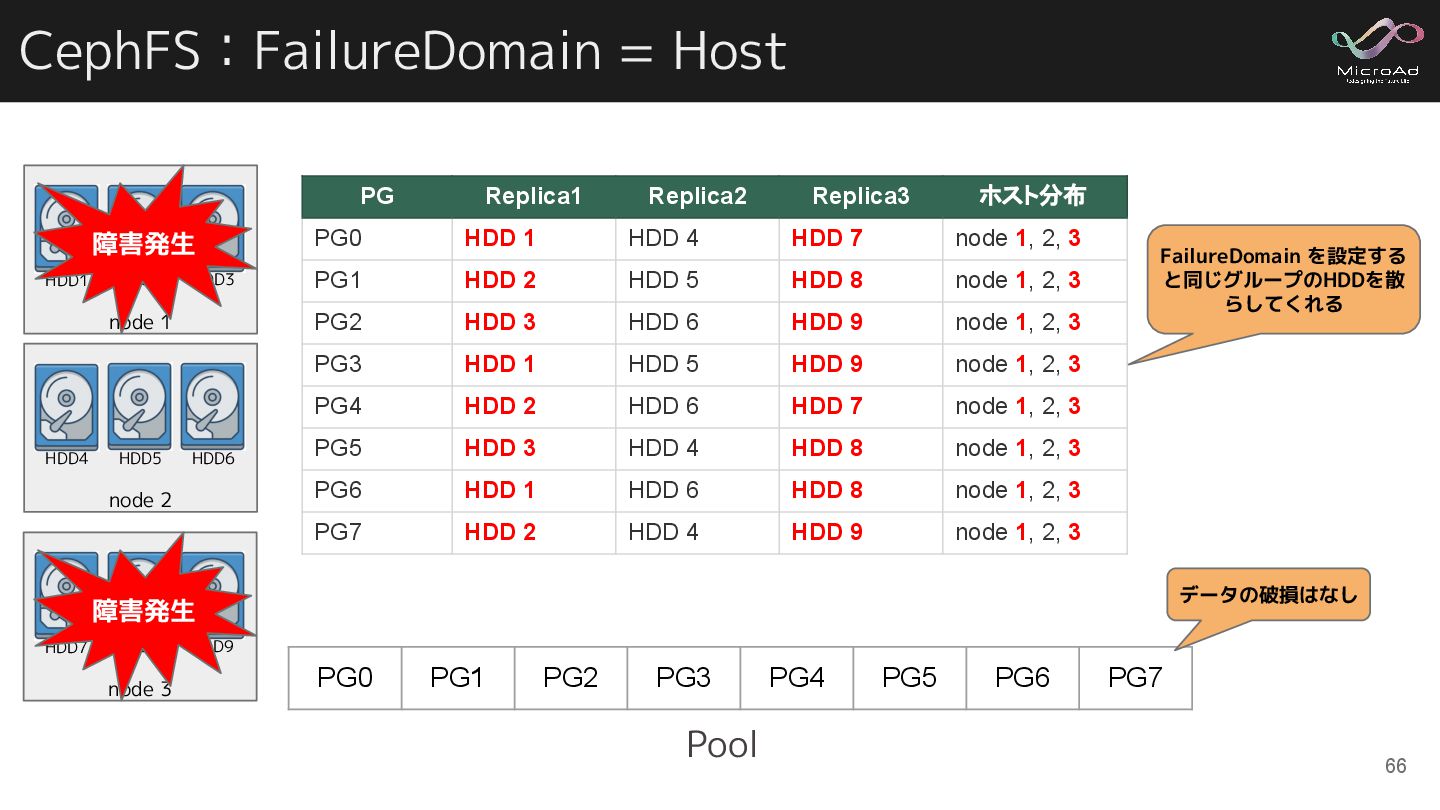
Task: Click the Replica2 cell for PG1
Action: coord(663,280)
